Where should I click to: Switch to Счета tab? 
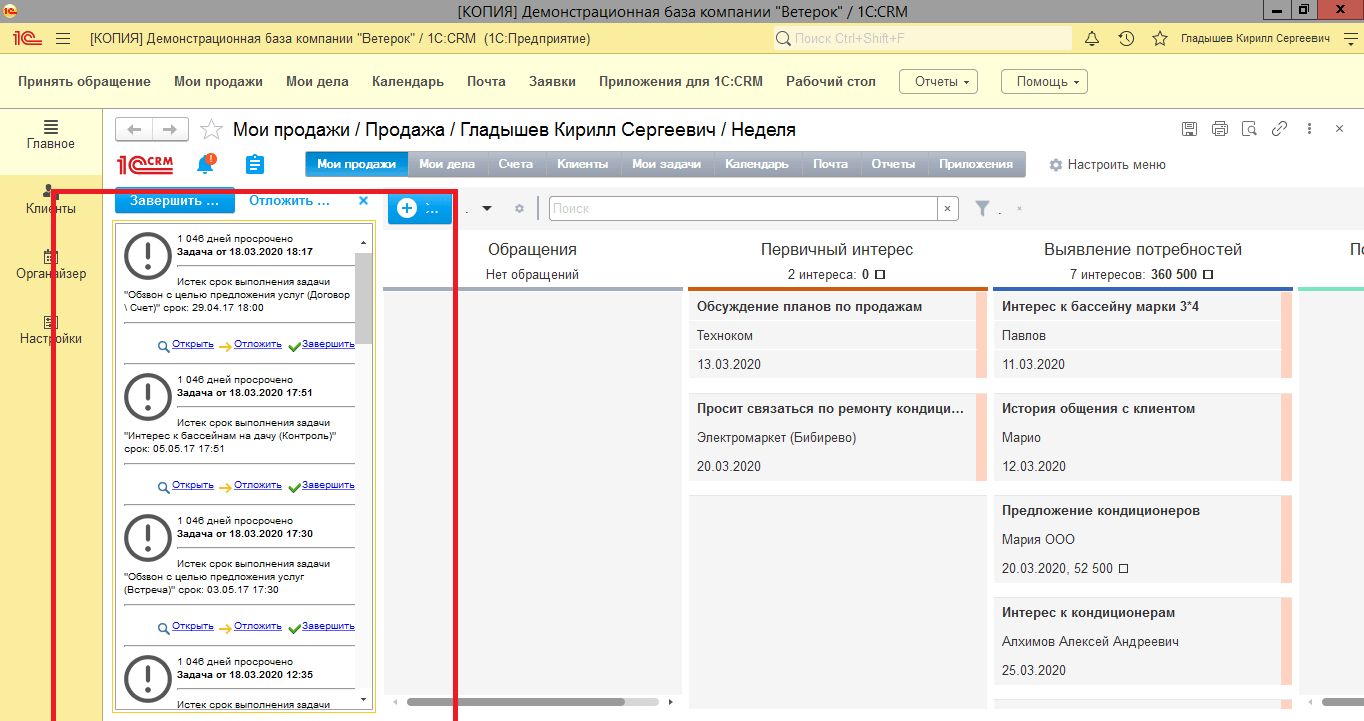coord(516,164)
